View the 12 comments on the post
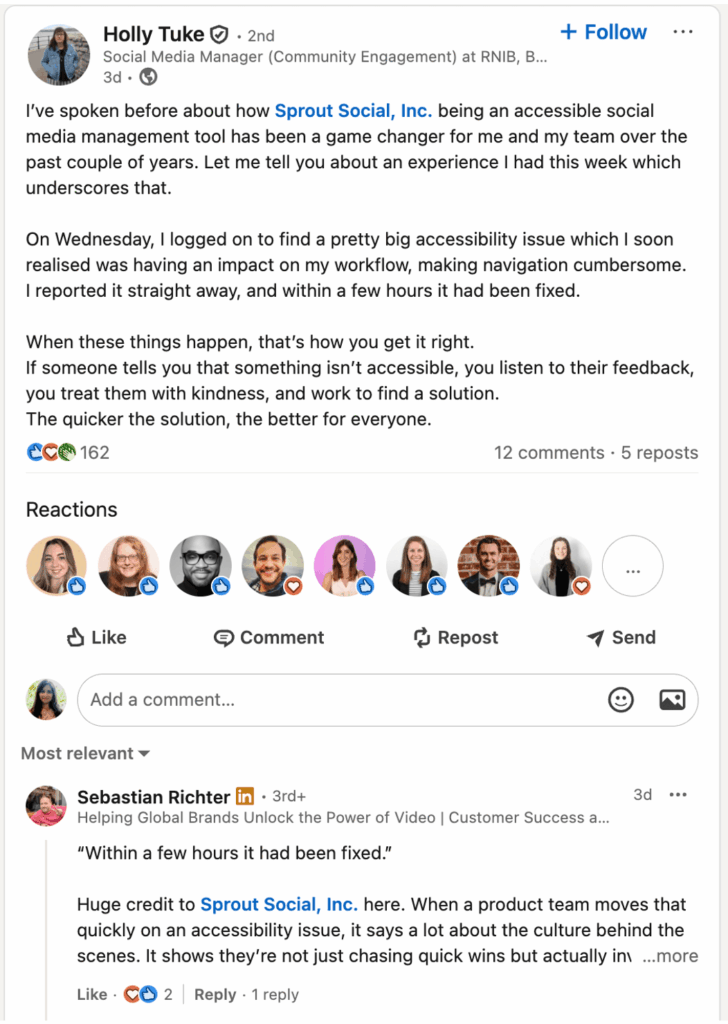Viewport: 728px width, 1024px height. (548, 452)
